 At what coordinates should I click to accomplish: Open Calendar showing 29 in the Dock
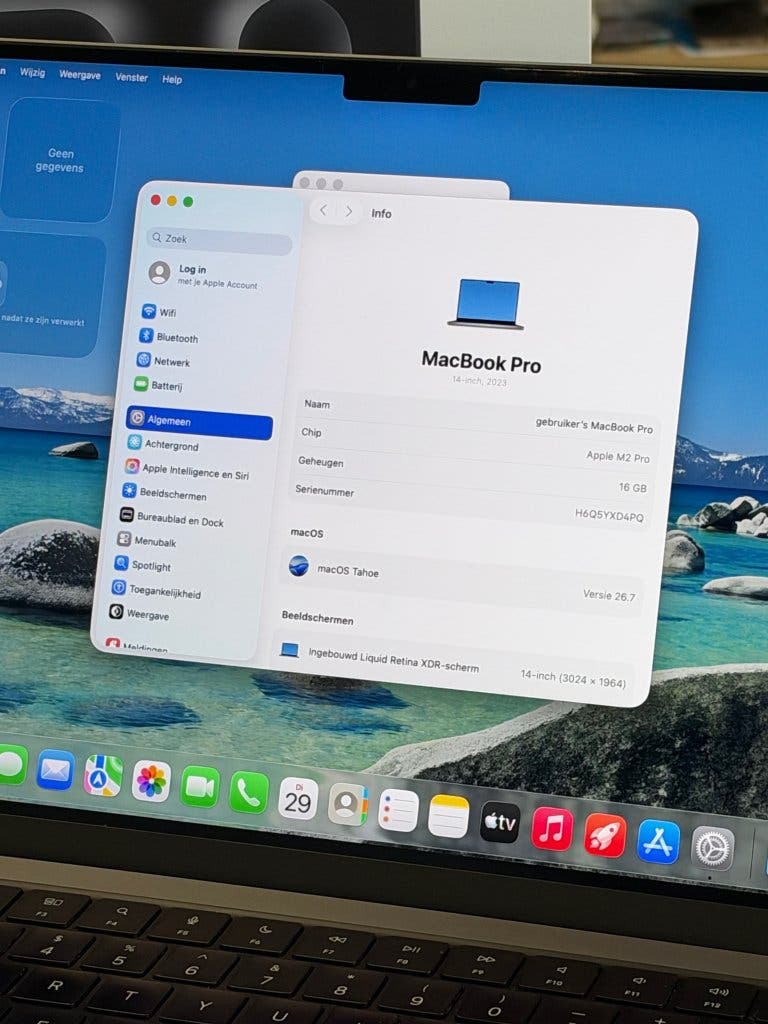coord(298,799)
